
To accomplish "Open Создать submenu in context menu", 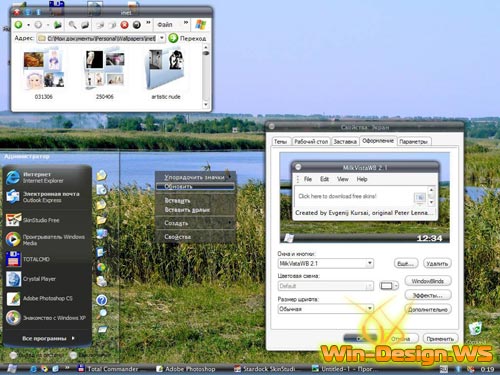I will tap(195, 223).
